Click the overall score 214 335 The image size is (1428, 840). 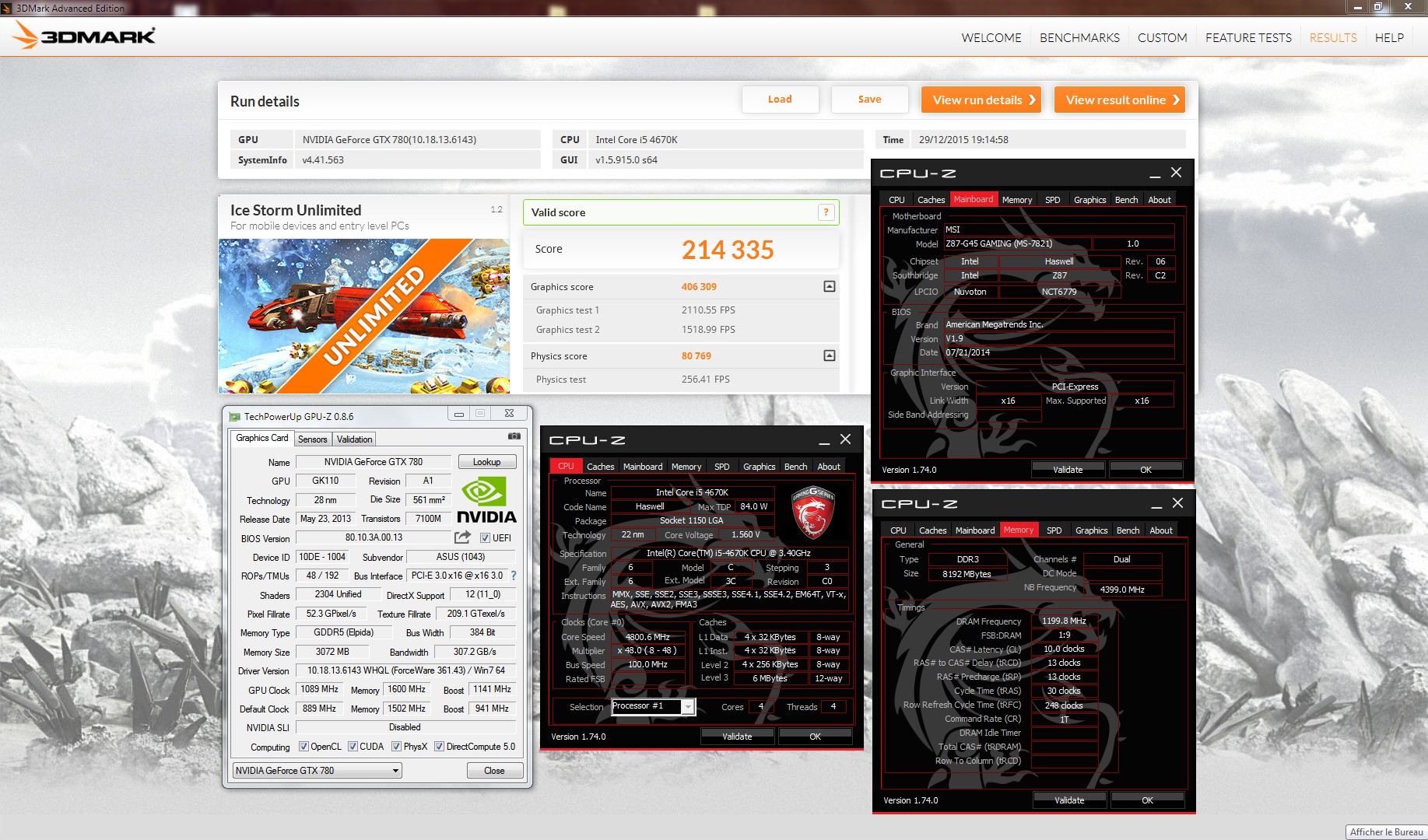point(728,250)
